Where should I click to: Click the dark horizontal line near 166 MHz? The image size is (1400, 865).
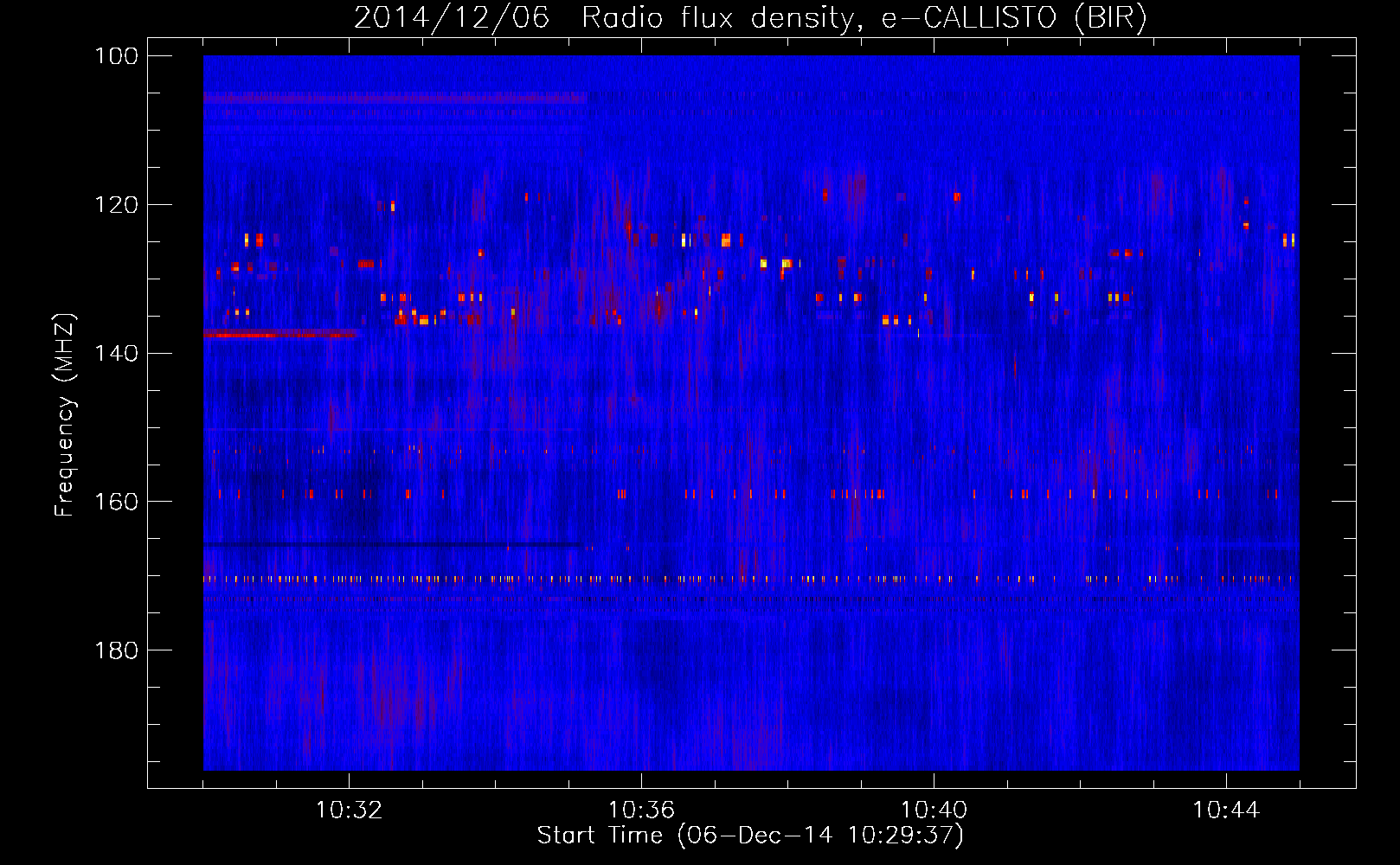coord(394,545)
